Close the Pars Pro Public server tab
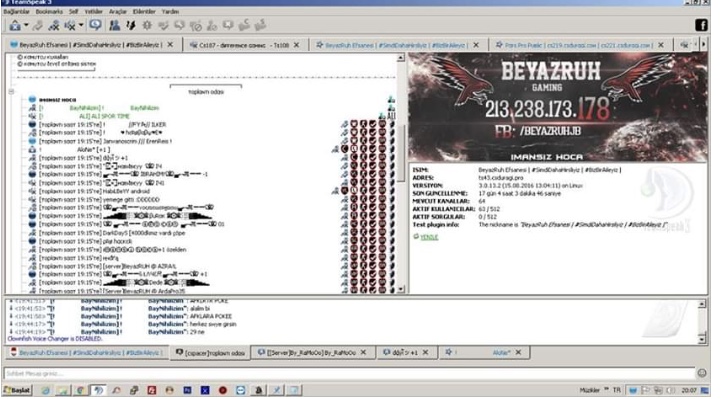 click(x=661, y=45)
